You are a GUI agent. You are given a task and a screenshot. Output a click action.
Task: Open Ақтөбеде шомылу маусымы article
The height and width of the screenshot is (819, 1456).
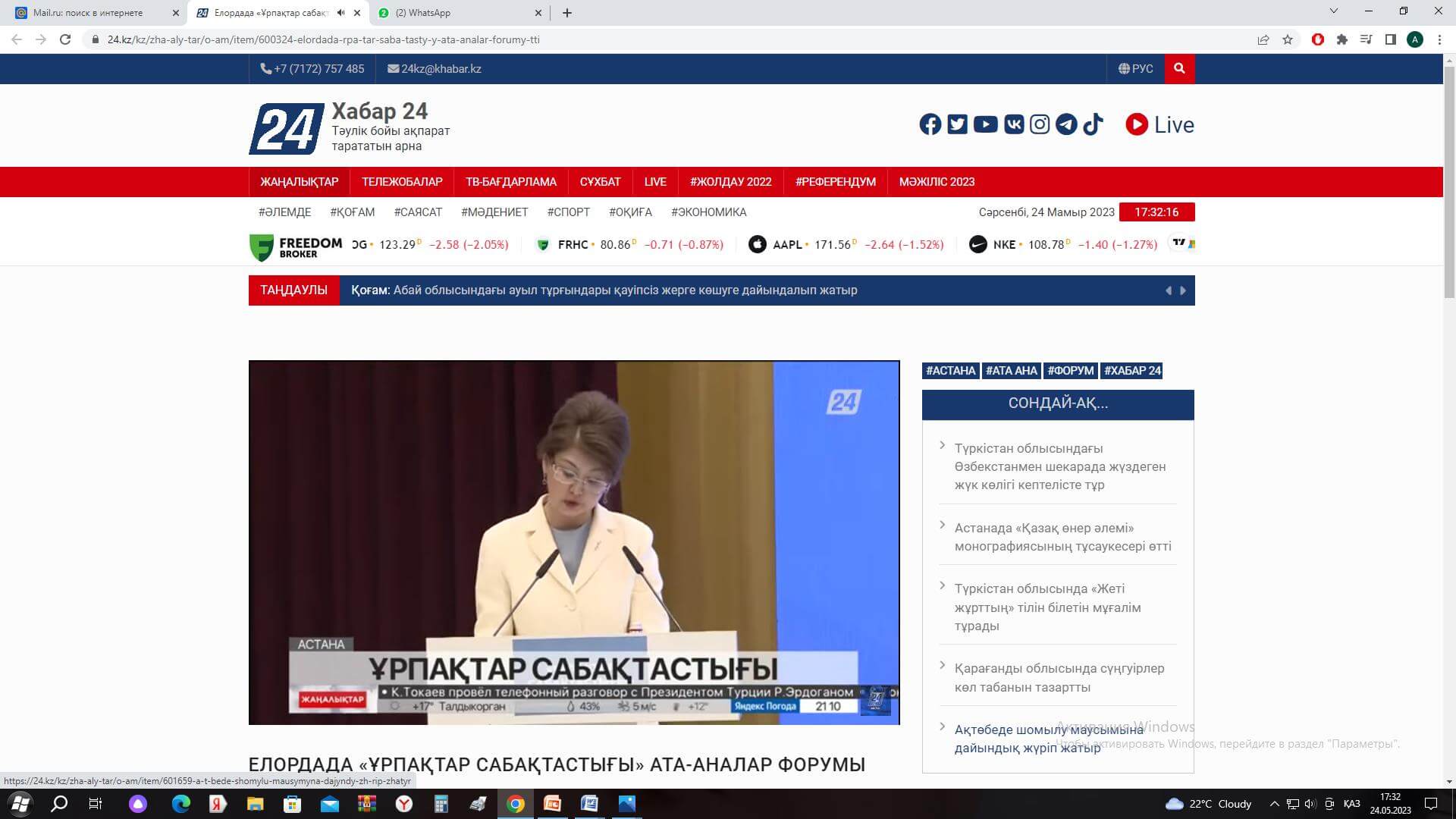(x=1049, y=739)
